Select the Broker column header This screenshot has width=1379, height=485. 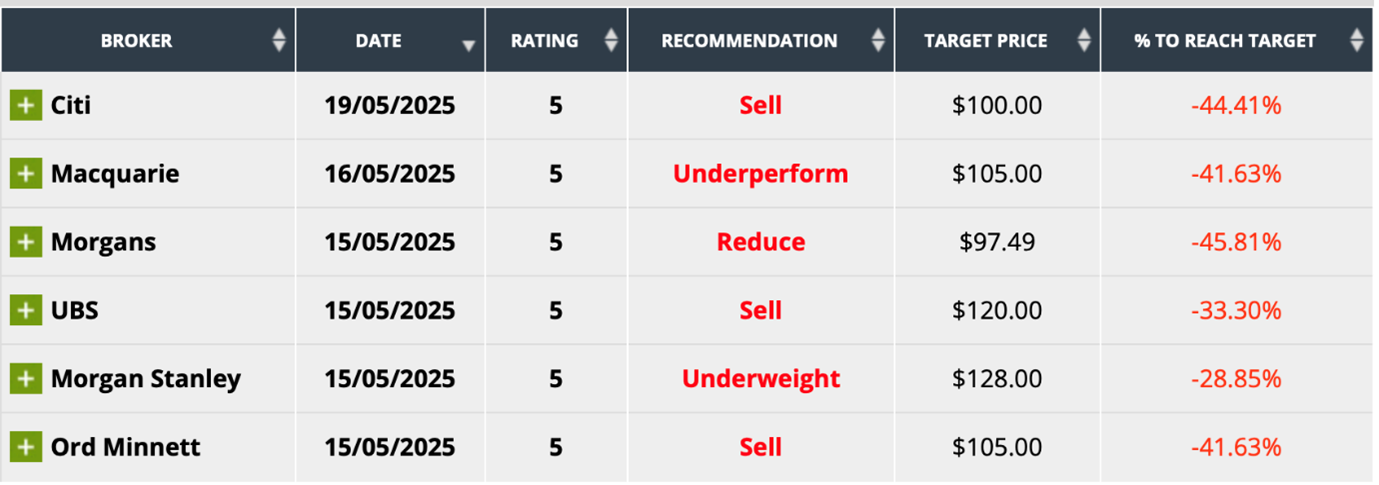click(x=137, y=41)
